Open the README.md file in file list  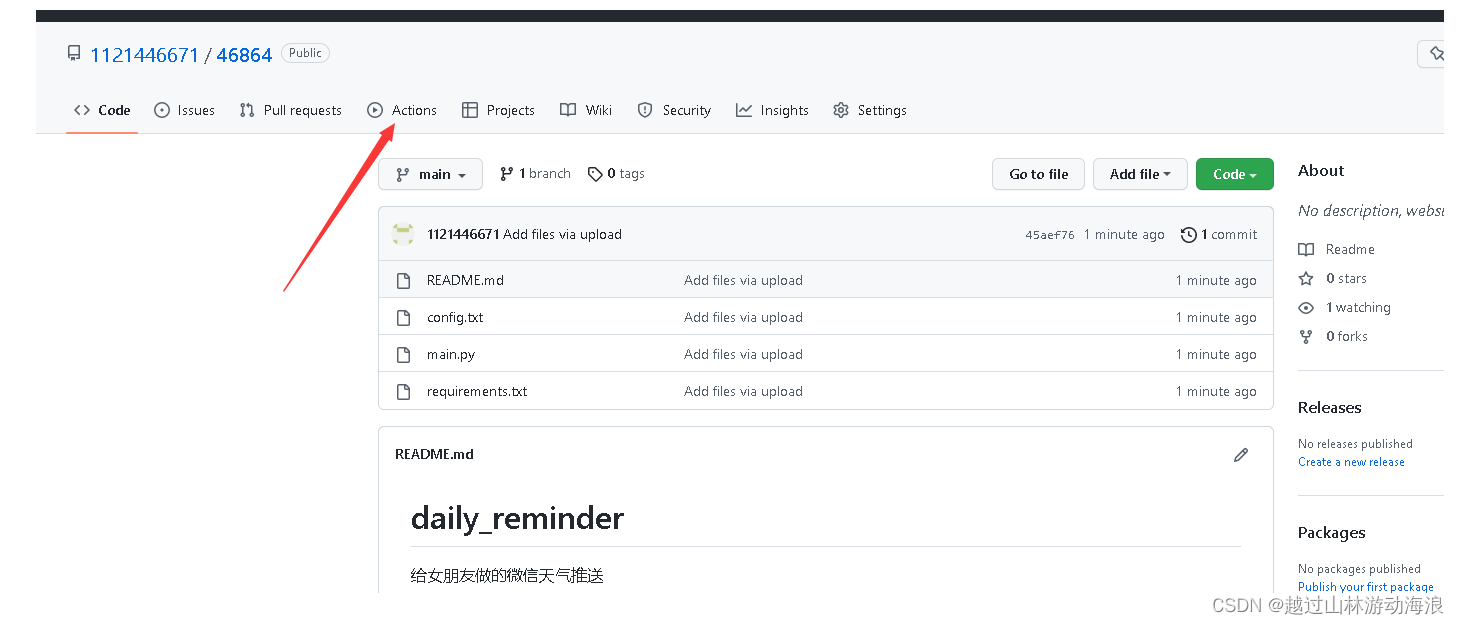pos(465,280)
